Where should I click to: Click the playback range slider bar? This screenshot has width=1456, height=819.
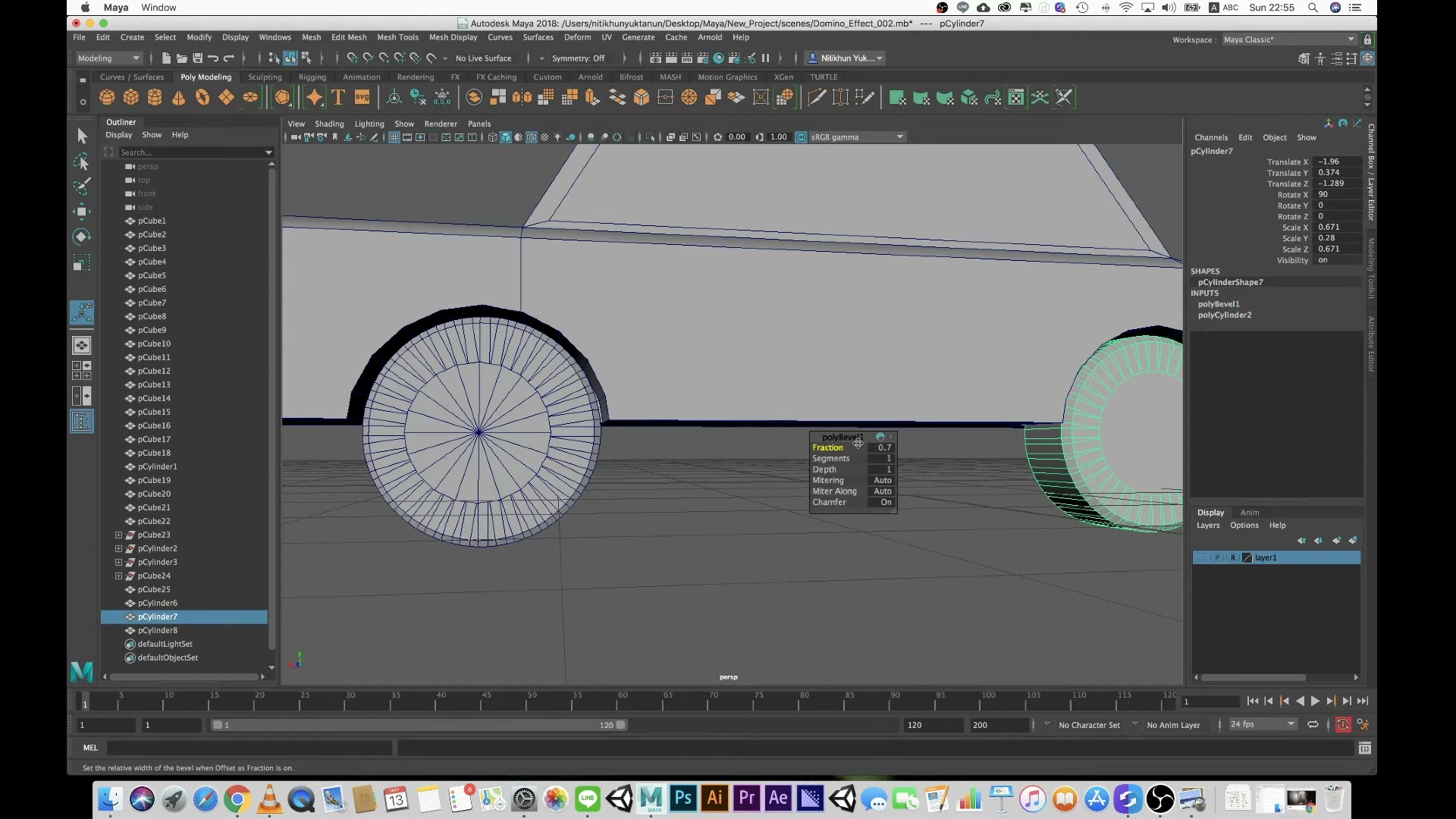[419, 726]
